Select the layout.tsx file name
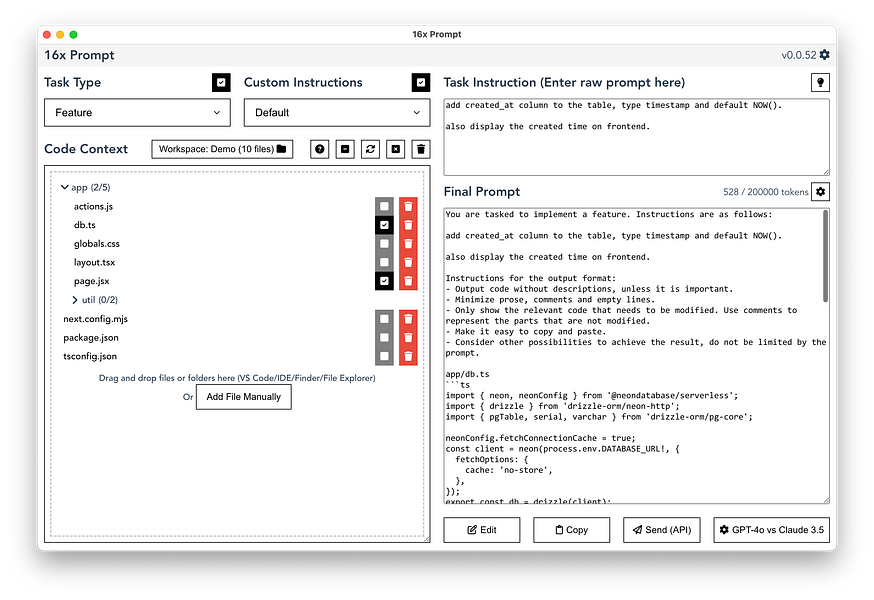874x600 pixels. click(94, 263)
